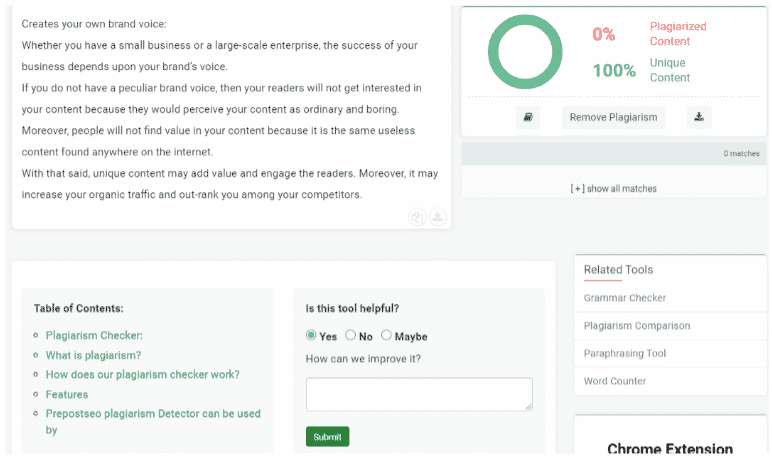This screenshot has height=457, width=772.
Task: Copy the checked text with the copy icon
Action: 418,217
